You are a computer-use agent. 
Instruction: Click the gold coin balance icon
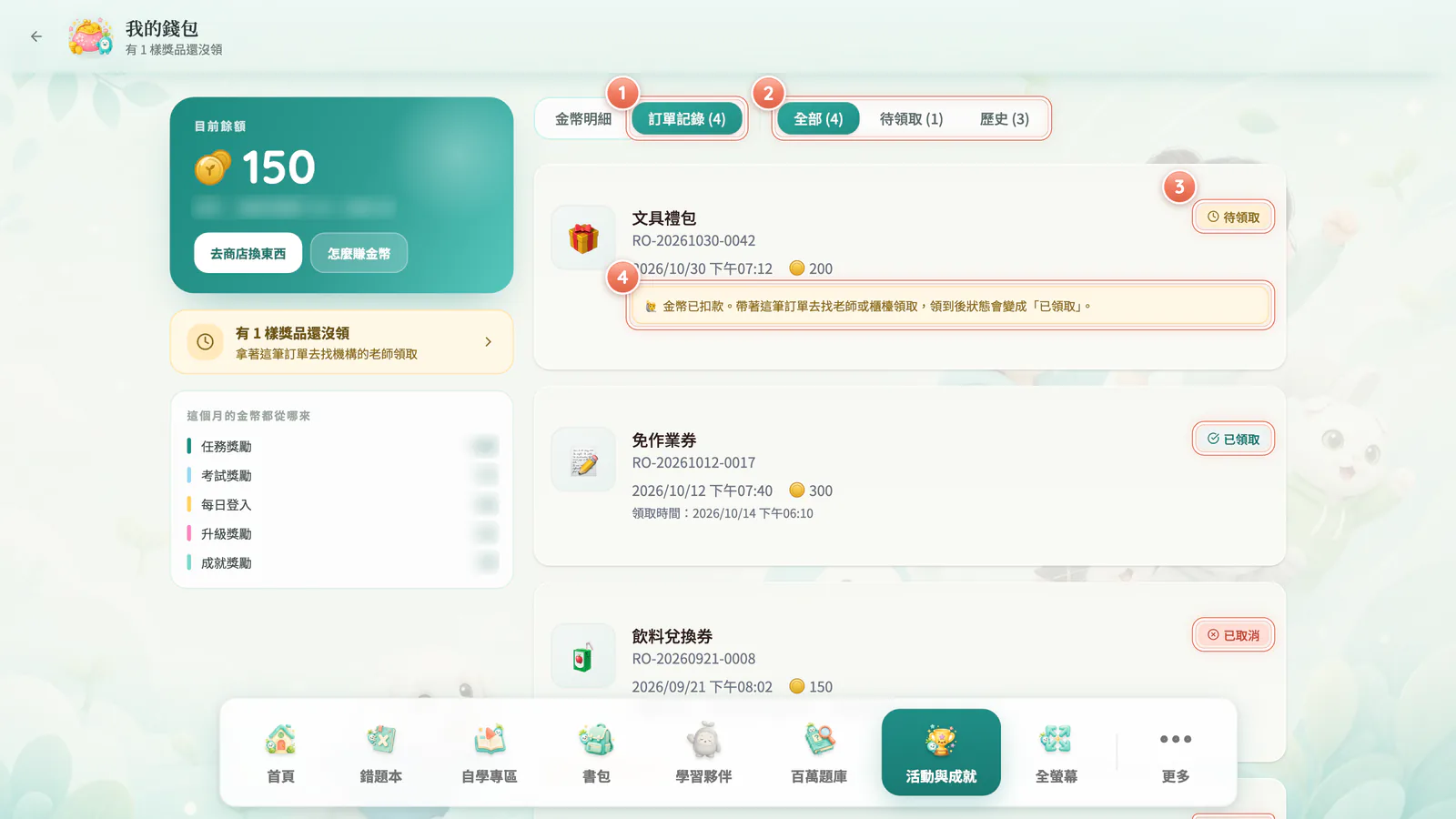(x=212, y=167)
